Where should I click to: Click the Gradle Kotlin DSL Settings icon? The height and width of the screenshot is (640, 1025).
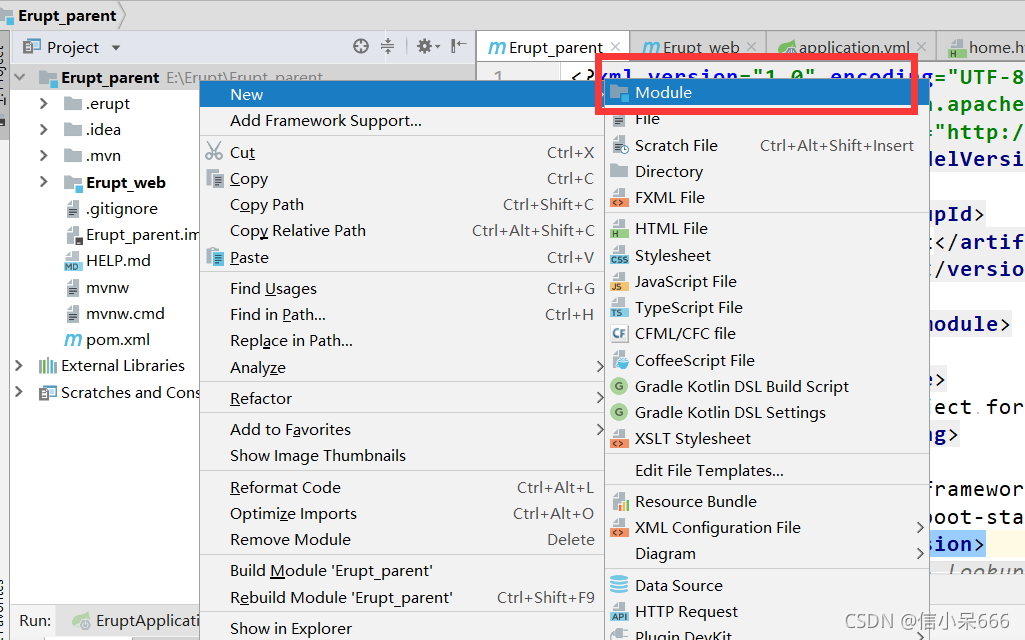point(619,413)
